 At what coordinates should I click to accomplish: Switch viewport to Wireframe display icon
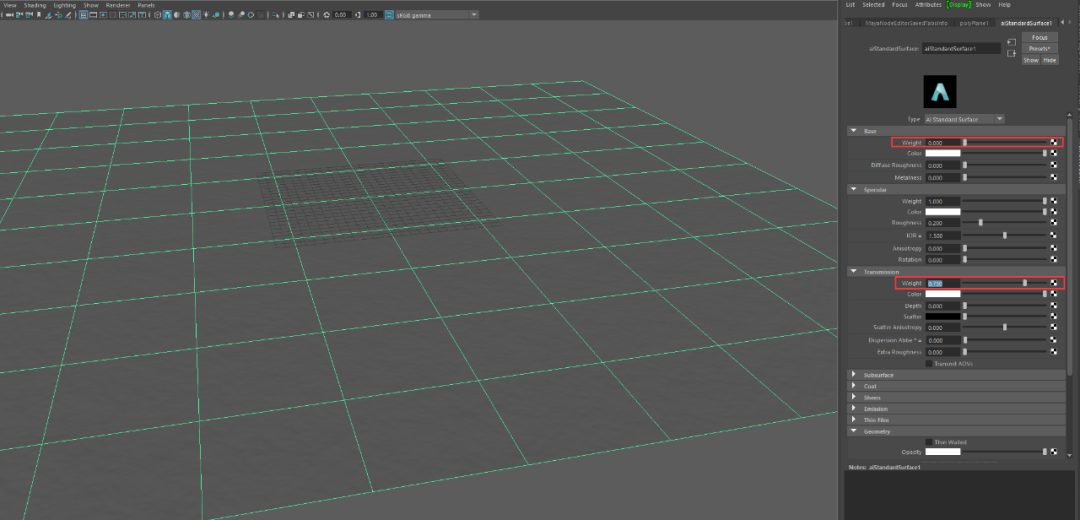pyautogui.click(x=158, y=14)
